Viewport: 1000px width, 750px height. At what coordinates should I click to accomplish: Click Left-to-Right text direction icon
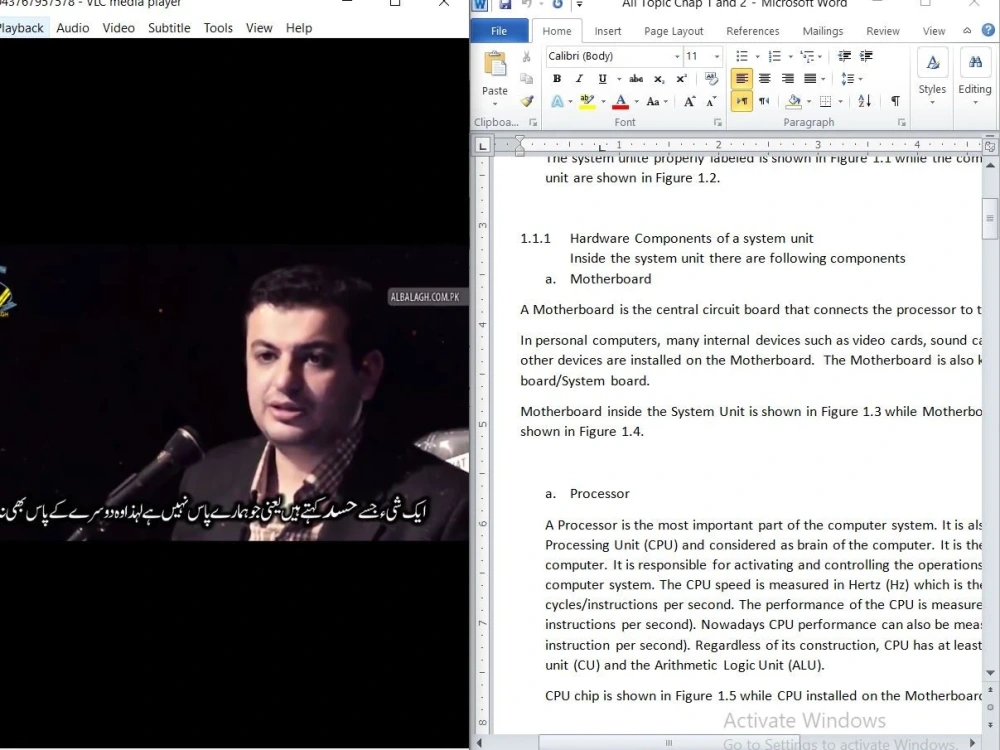[x=741, y=101]
